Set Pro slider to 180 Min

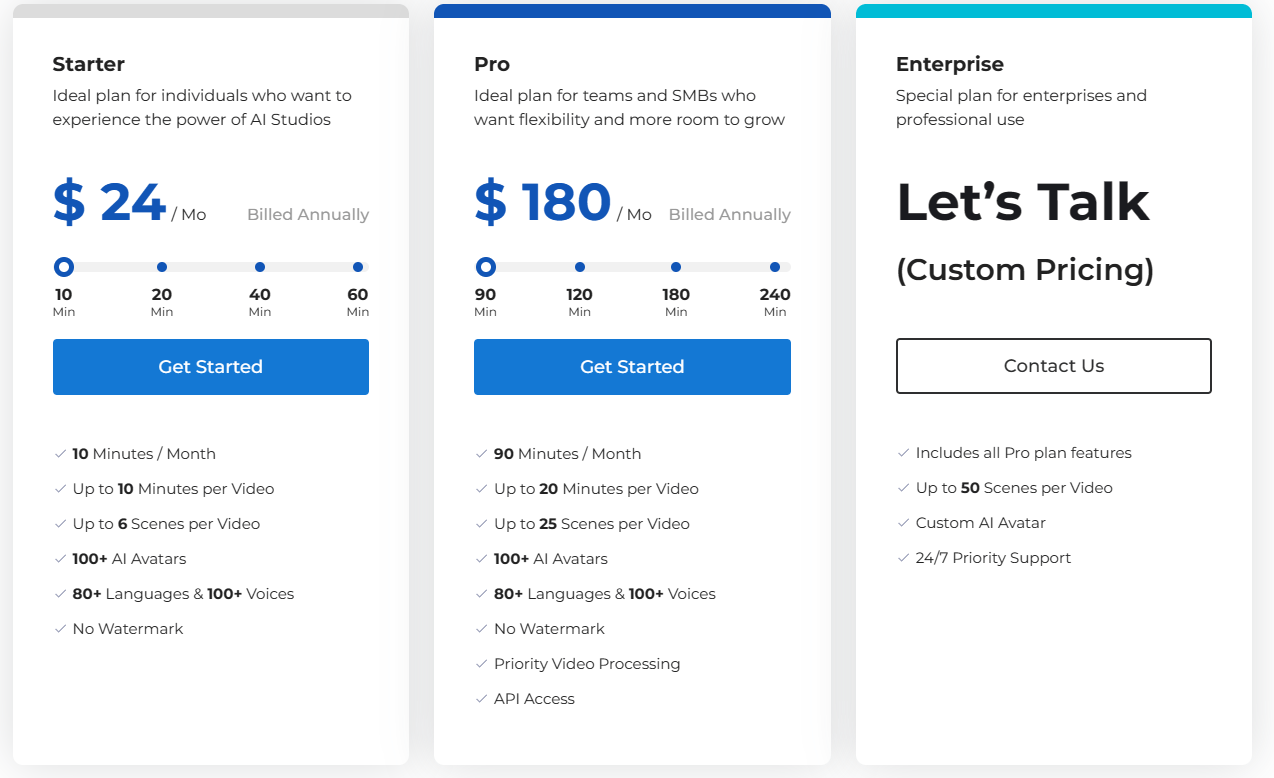676,267
